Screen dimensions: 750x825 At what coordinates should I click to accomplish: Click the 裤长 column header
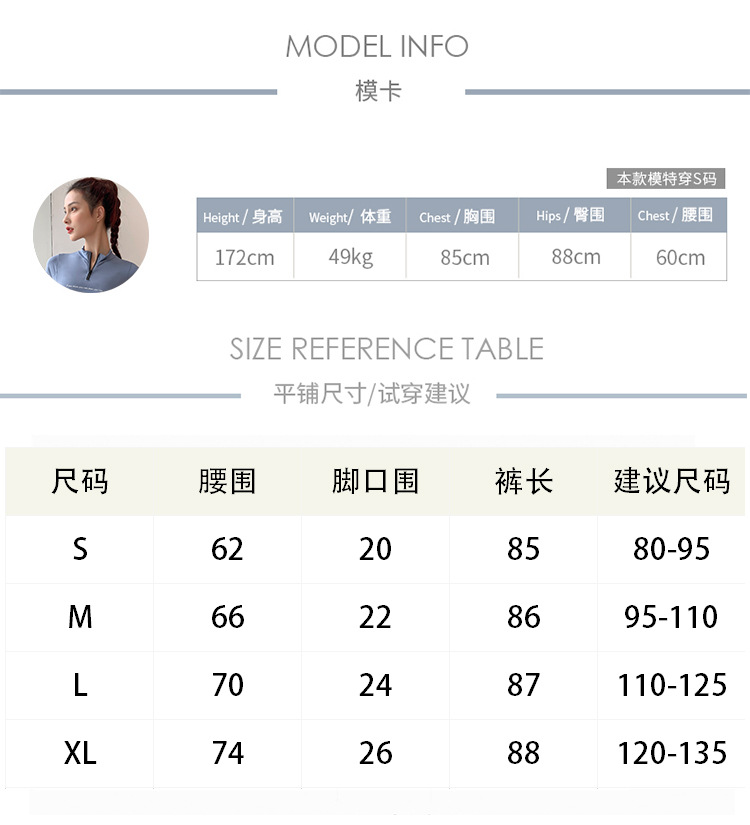click(523, 481)
